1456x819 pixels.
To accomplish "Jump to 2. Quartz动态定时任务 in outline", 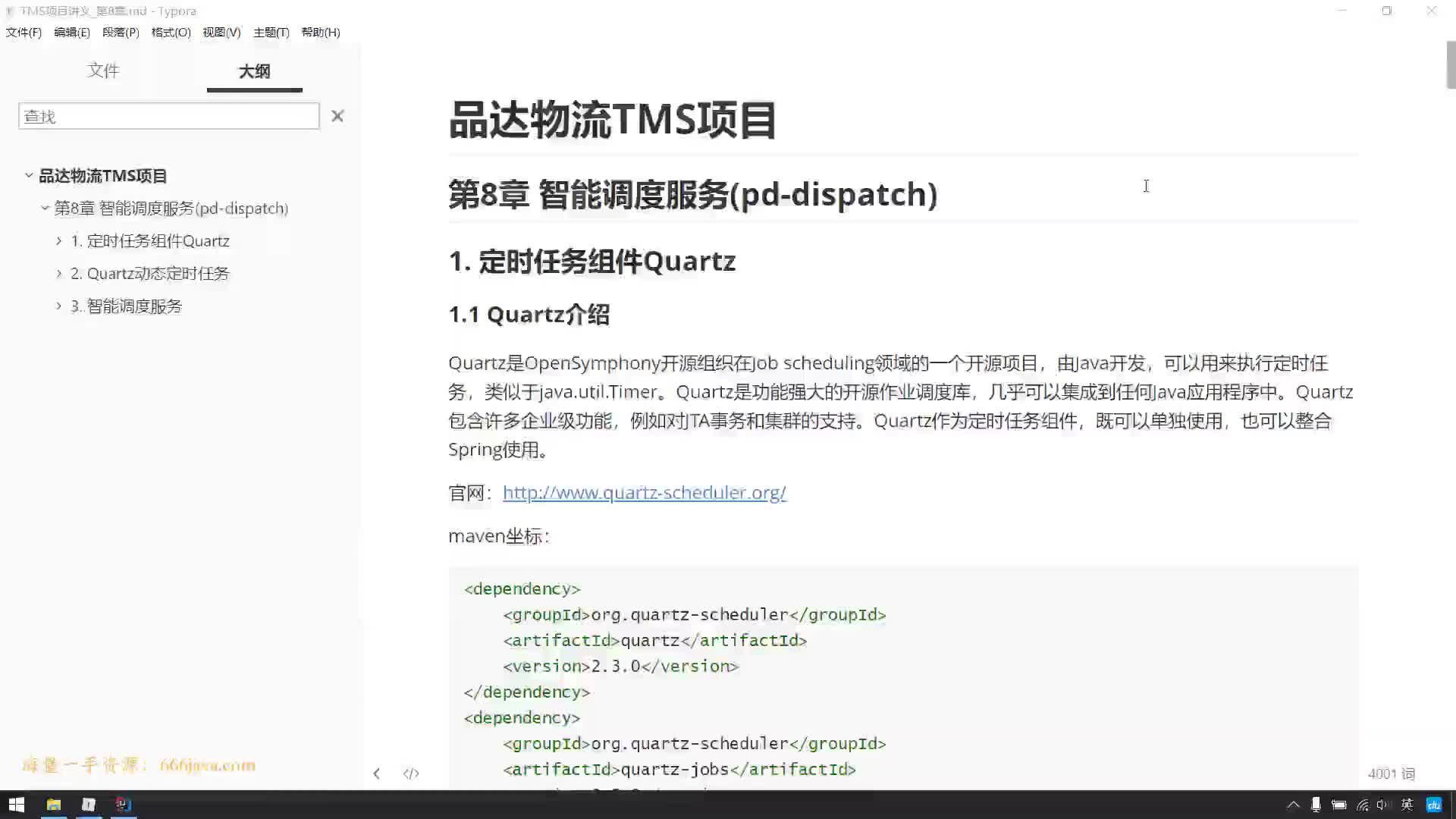I will 150,274.
